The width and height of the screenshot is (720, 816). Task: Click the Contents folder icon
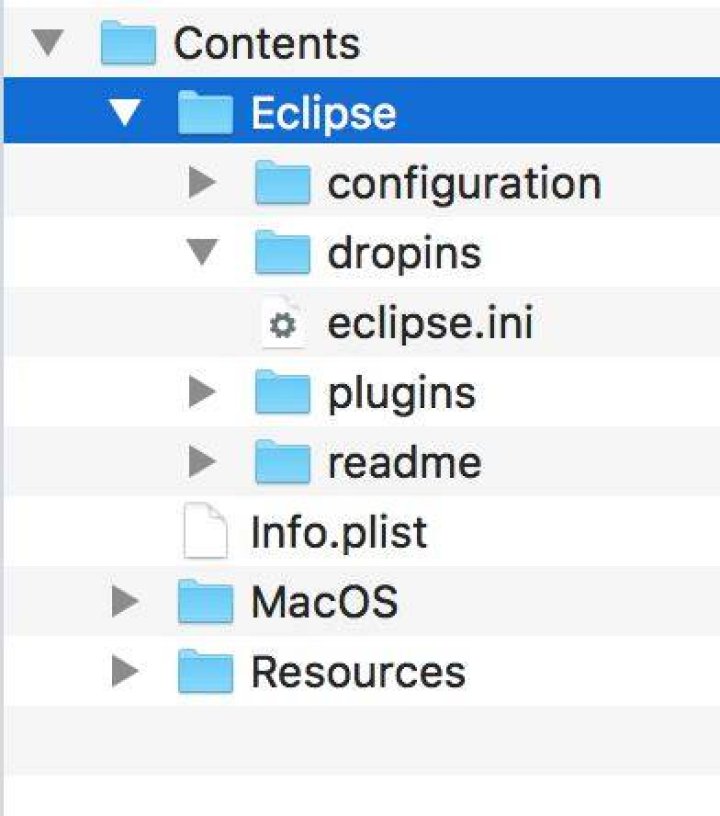(x=128, y=42)
